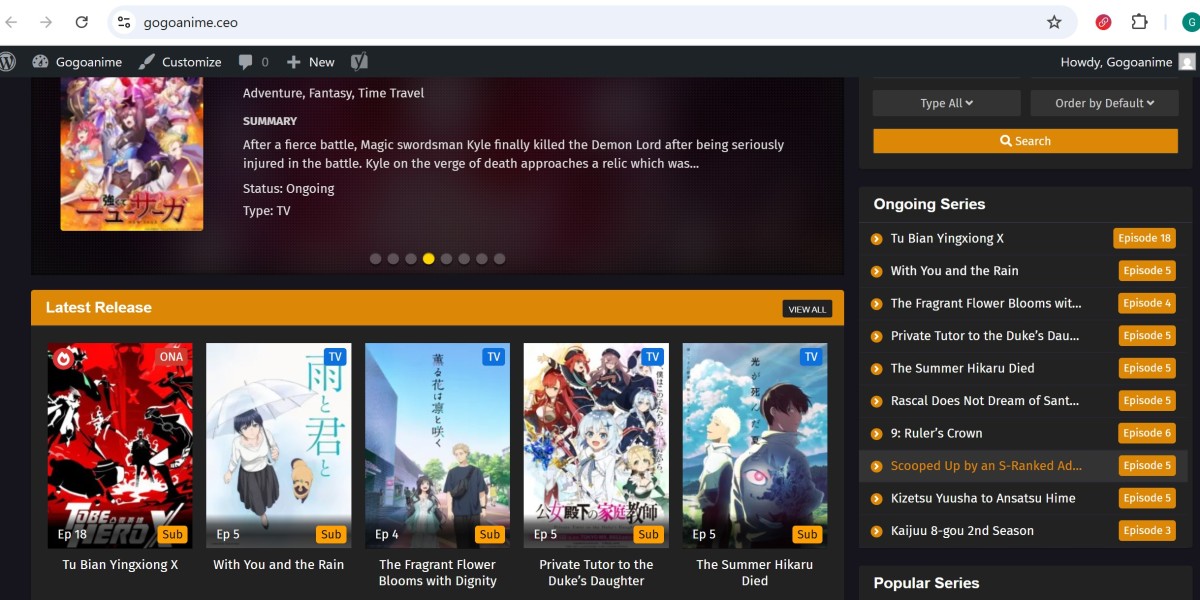Open The Fragrant Flower Blooms poster thumbnail
Viewport: 1200px width, 600px height.
point(438,446)
